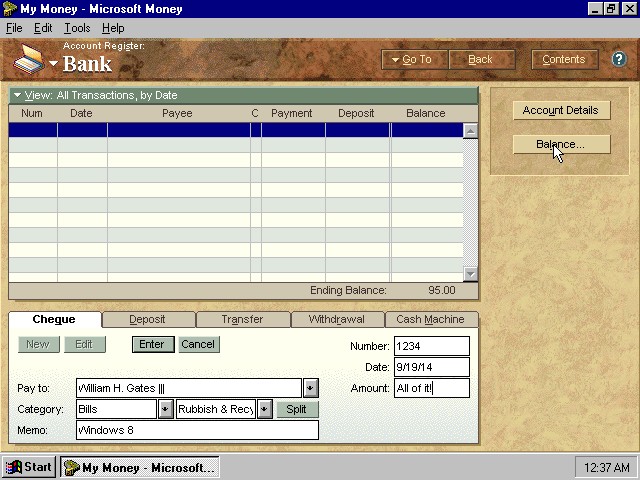Image resolution: width=640 pixels, height=480 pixels.
Task: Open the Pay to dropdown list
Action: click(x=311, y=387)
